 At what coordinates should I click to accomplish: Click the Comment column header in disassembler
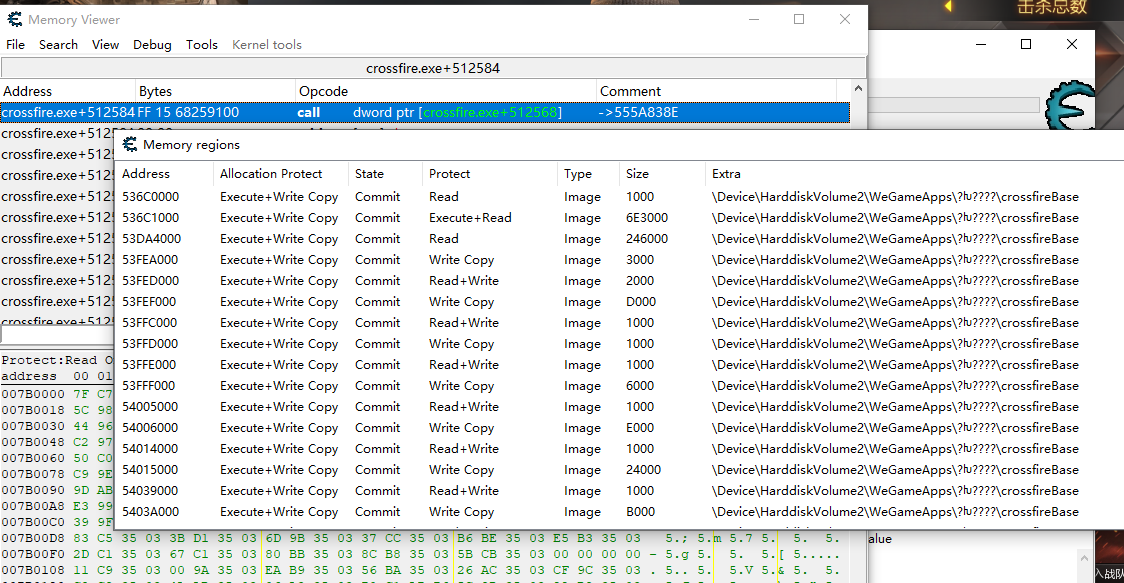[717, 91]
